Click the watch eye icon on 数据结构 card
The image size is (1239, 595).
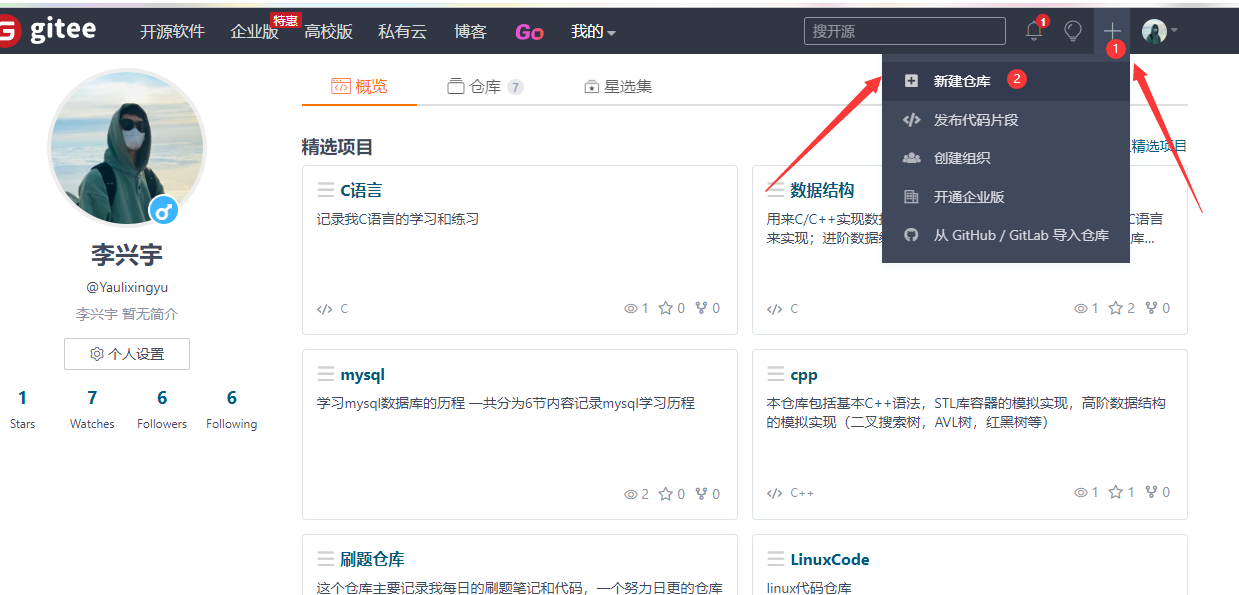pyautogui.click(x=1081, y=309)
